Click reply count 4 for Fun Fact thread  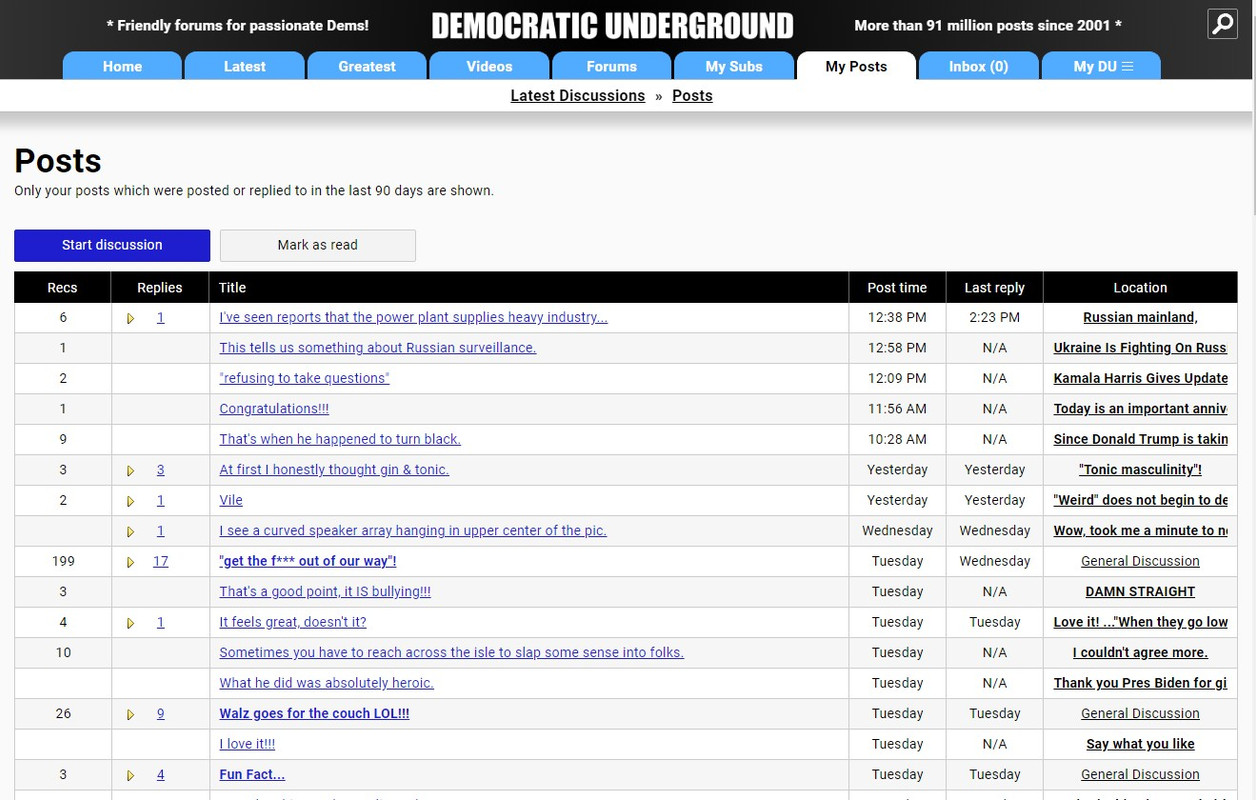(161, 775)
